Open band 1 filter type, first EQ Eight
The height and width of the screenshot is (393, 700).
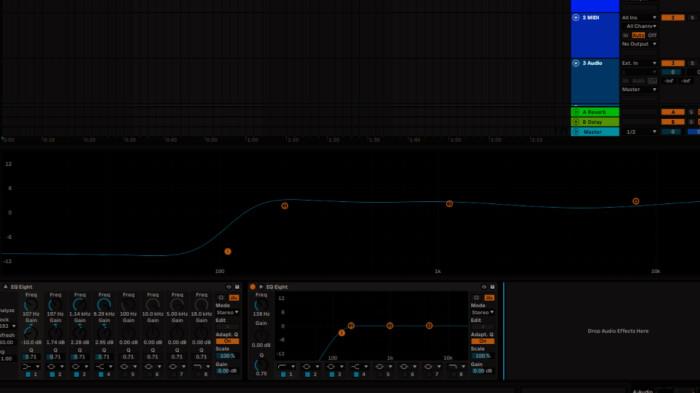pos(30,367)
